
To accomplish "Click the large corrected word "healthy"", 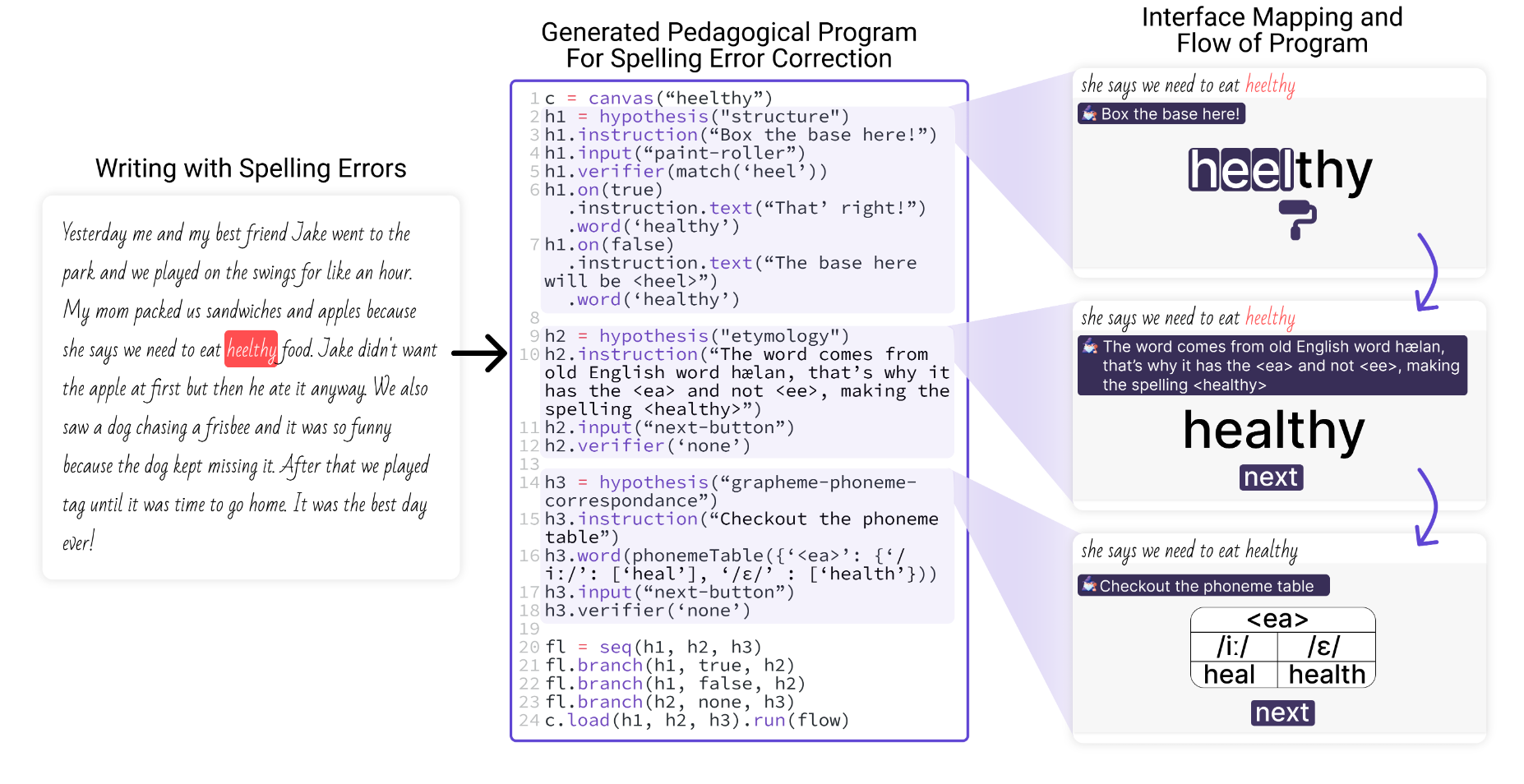I will tap(1273, 431).
